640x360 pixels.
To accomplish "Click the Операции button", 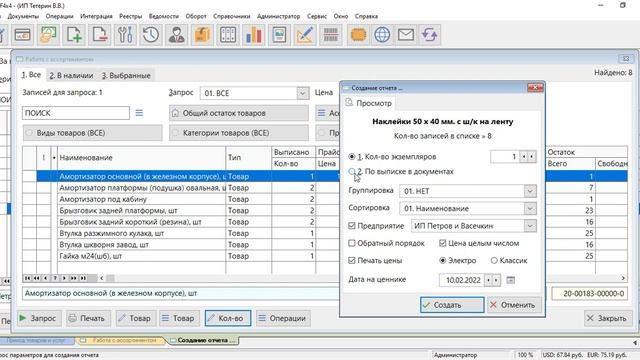I will click(x=283, y=318).
